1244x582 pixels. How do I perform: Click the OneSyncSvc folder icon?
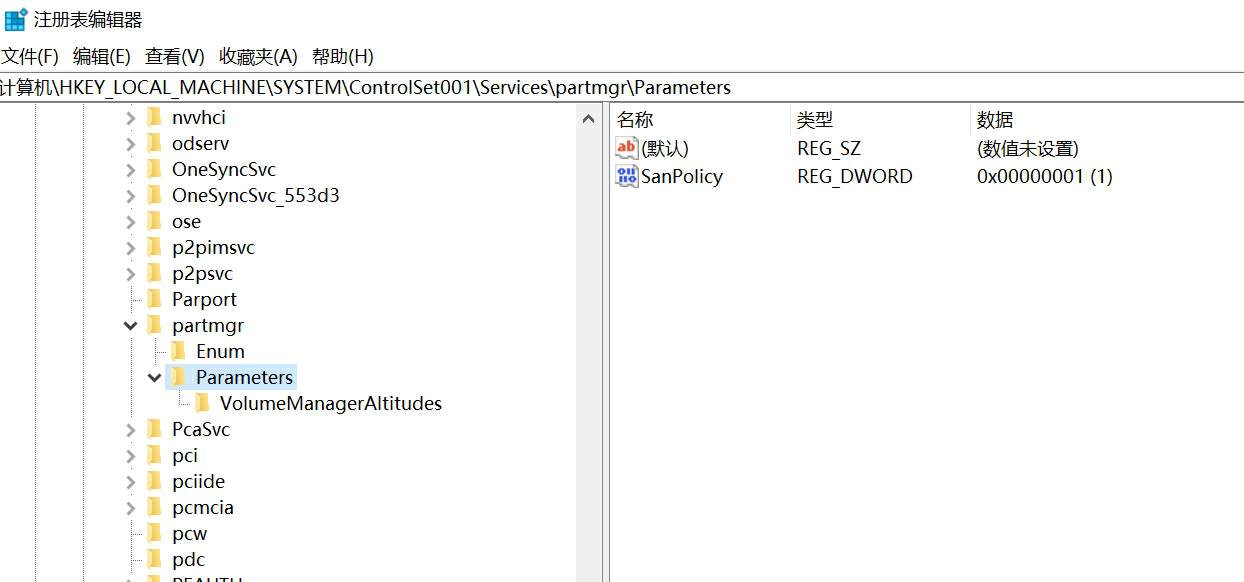[154, 169]
